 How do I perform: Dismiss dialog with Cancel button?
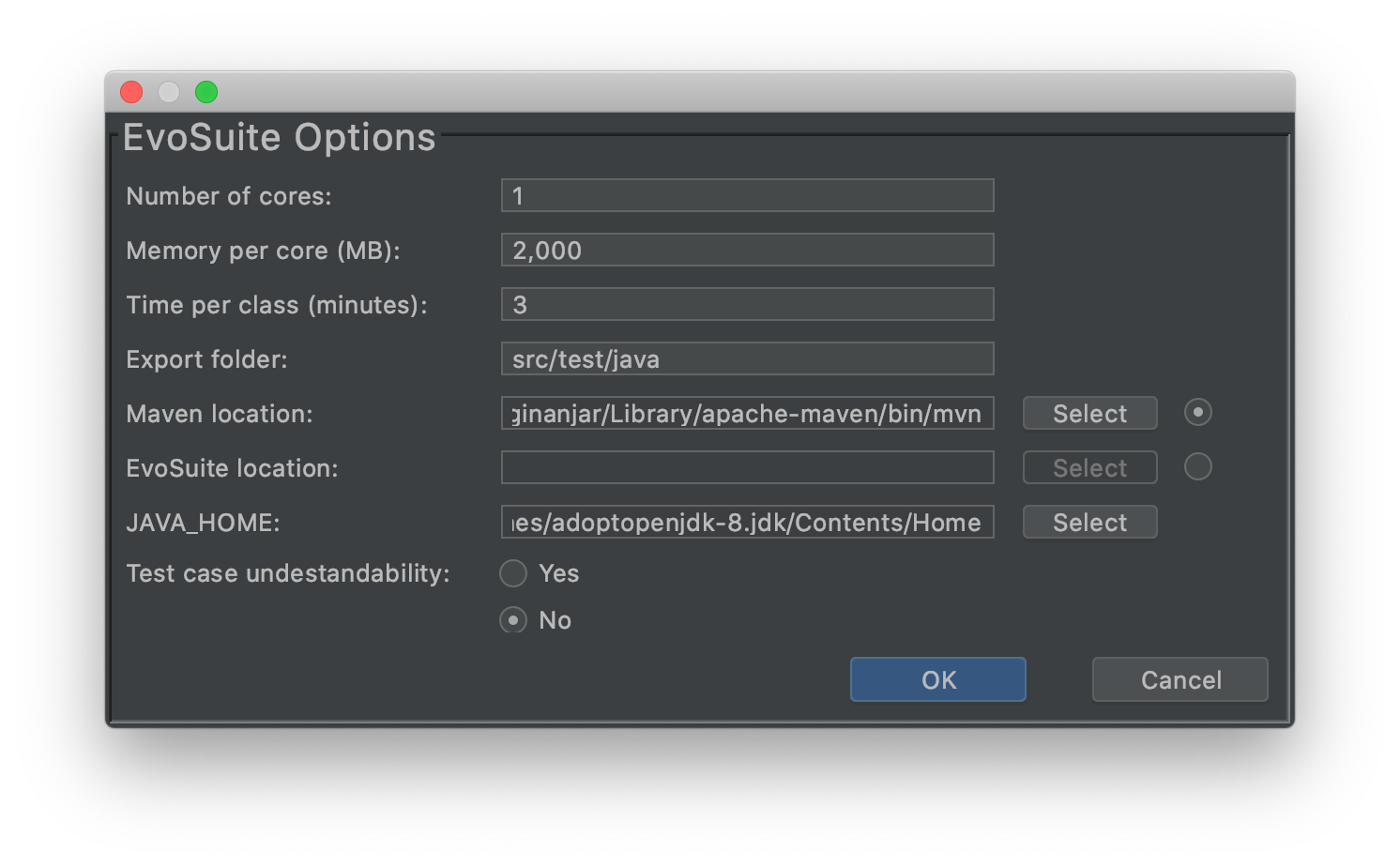1179,679
